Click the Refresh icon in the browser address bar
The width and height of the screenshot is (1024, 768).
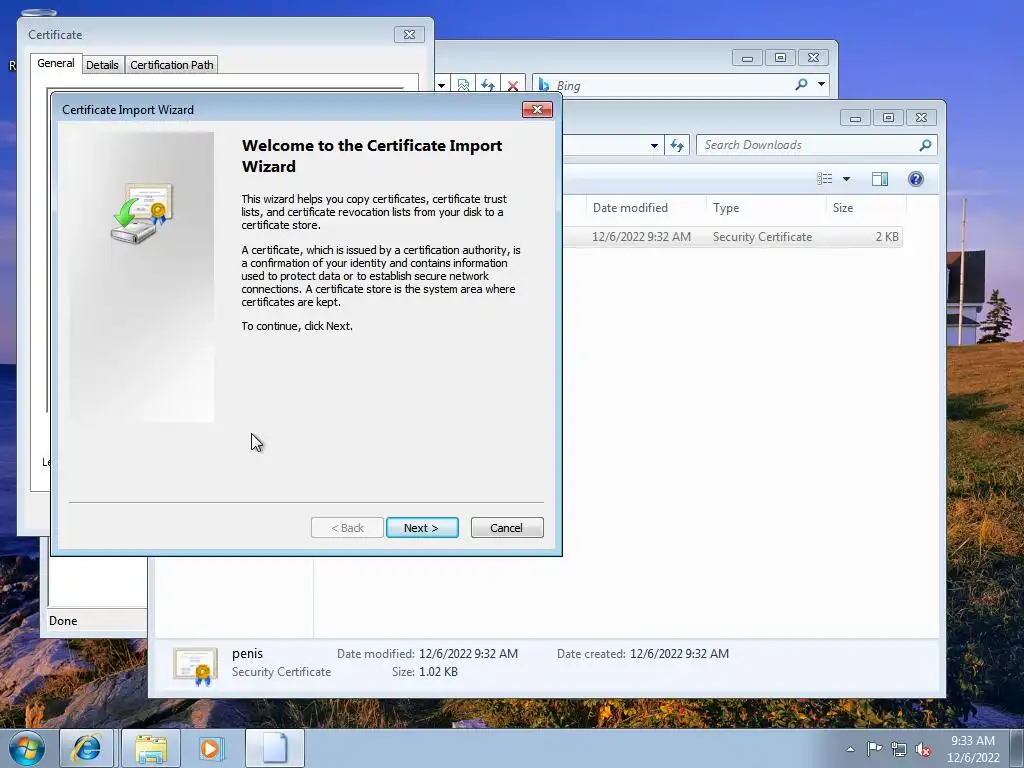coord(488,86)
